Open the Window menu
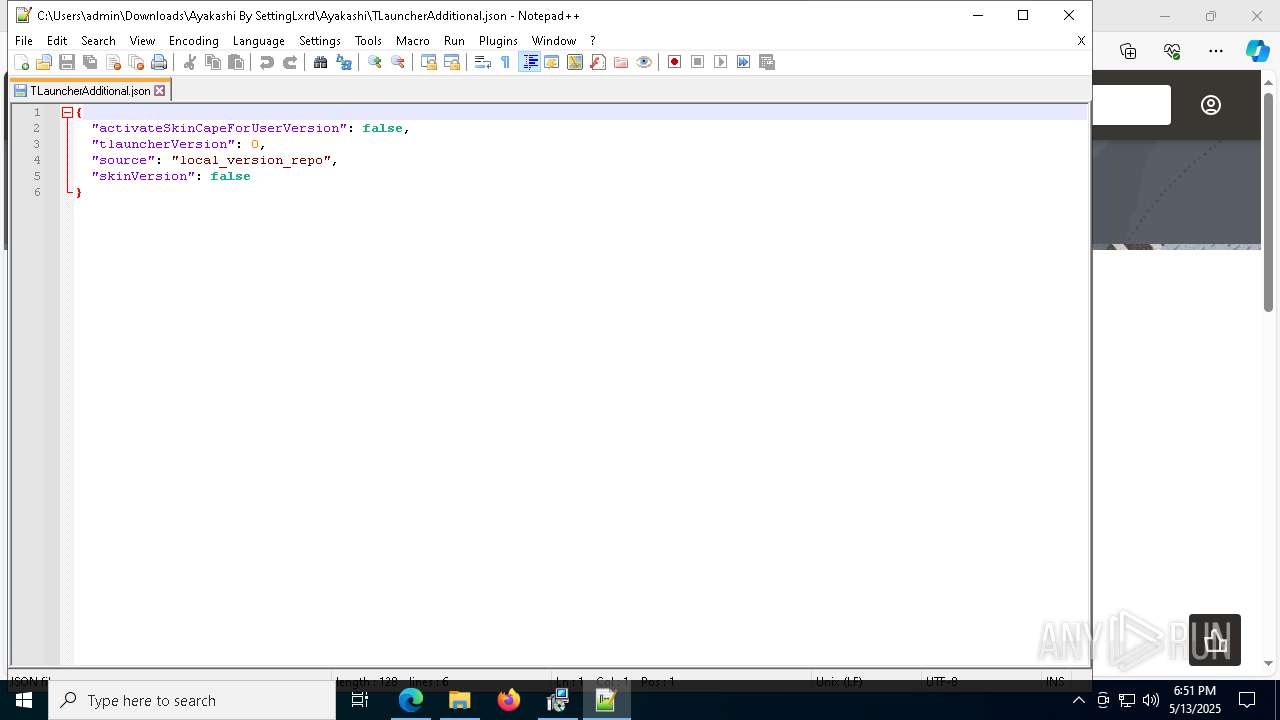Viewport: 1280px width, 720px height. click(554, 41)
